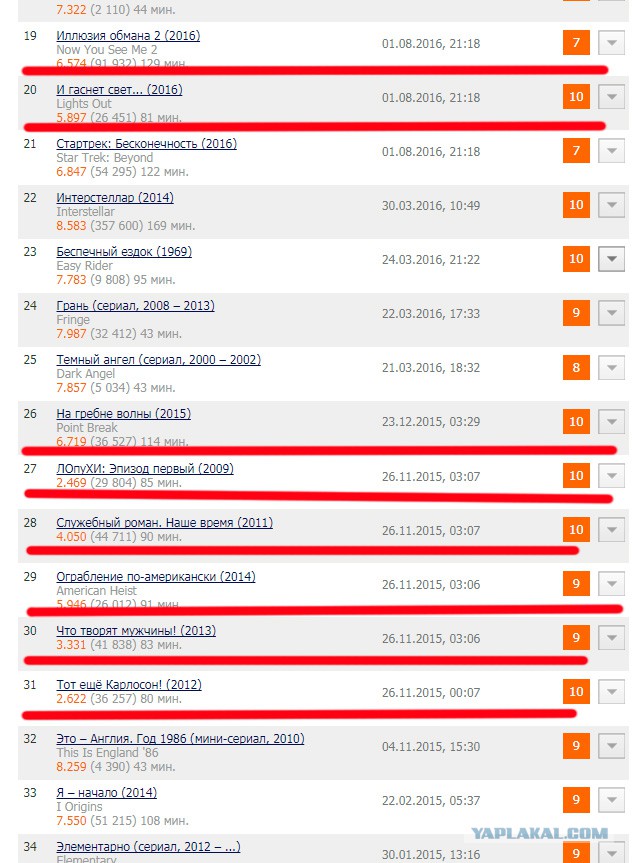This screenshot has height=863, width=634.
Task: Click orange rating 10 for Беспечный ездок
Action: tap(576, 258)
